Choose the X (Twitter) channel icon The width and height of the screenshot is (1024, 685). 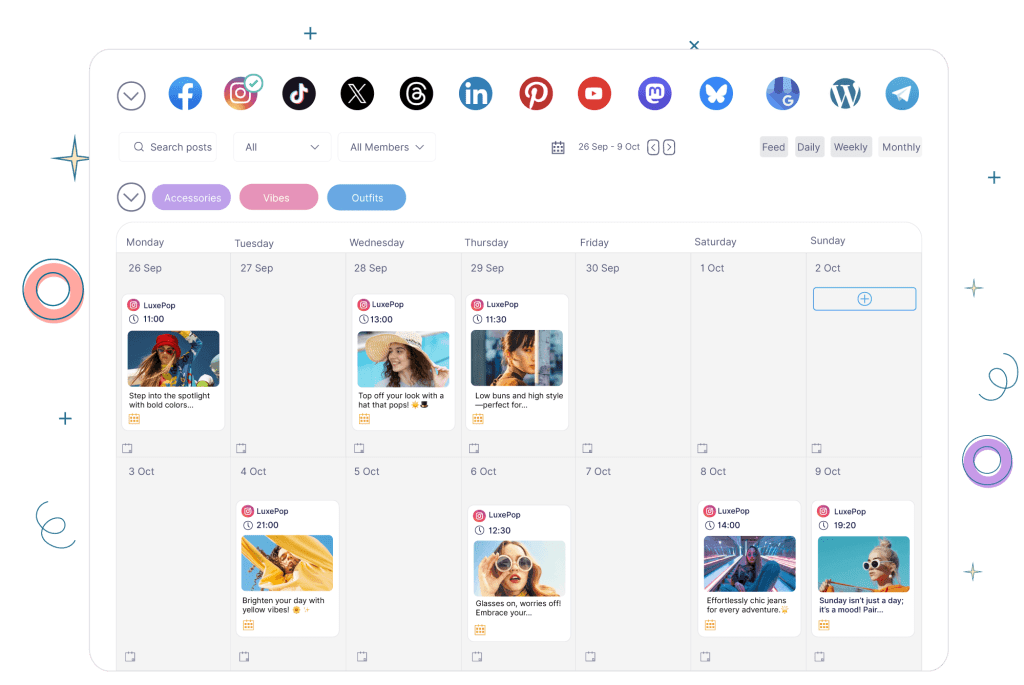357,93
